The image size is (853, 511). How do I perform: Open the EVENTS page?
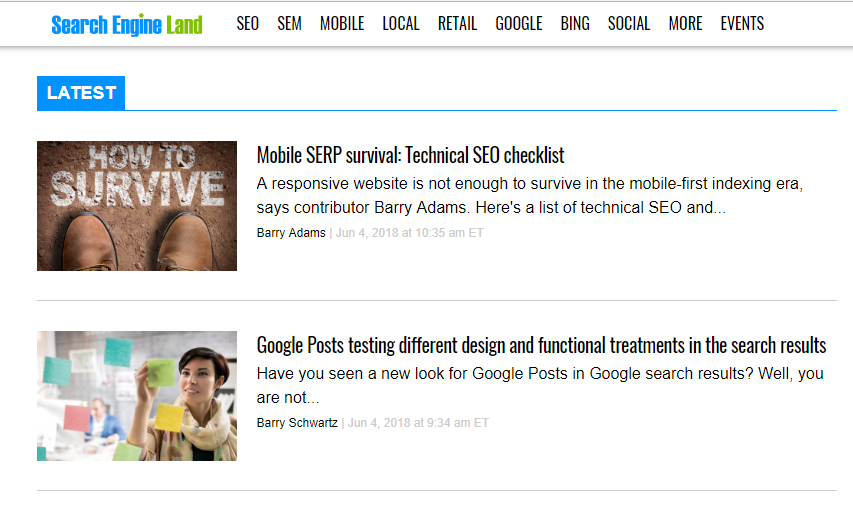coord(743,23)
